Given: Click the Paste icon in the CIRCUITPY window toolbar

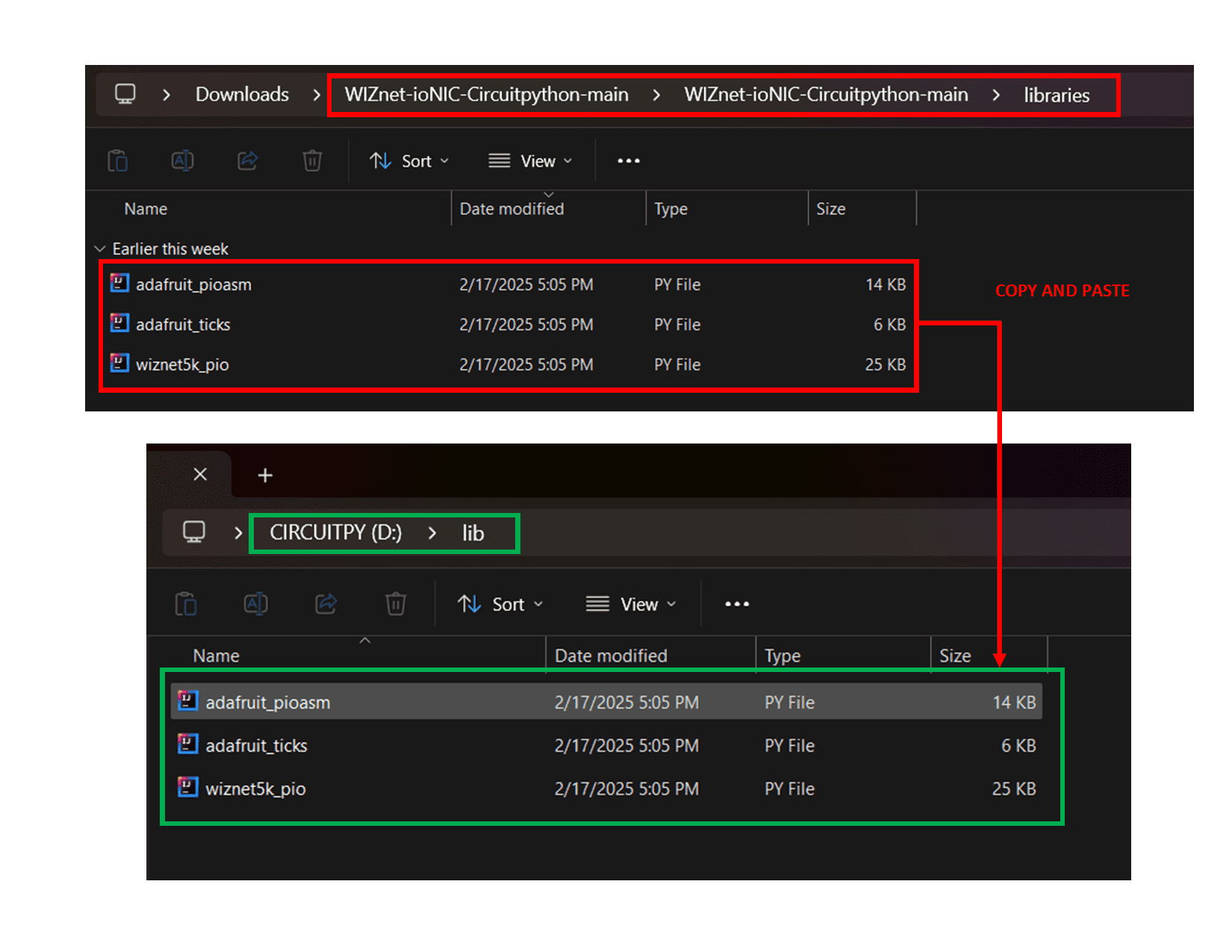Looking at the screenshot, I should 186,603.
